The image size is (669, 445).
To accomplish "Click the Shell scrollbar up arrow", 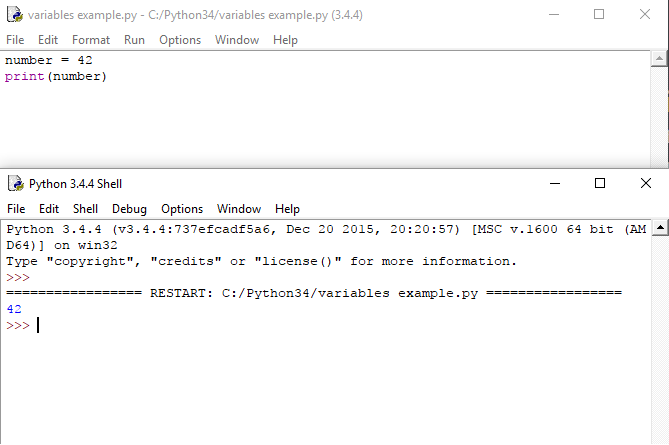I will [x=660, y=229].
